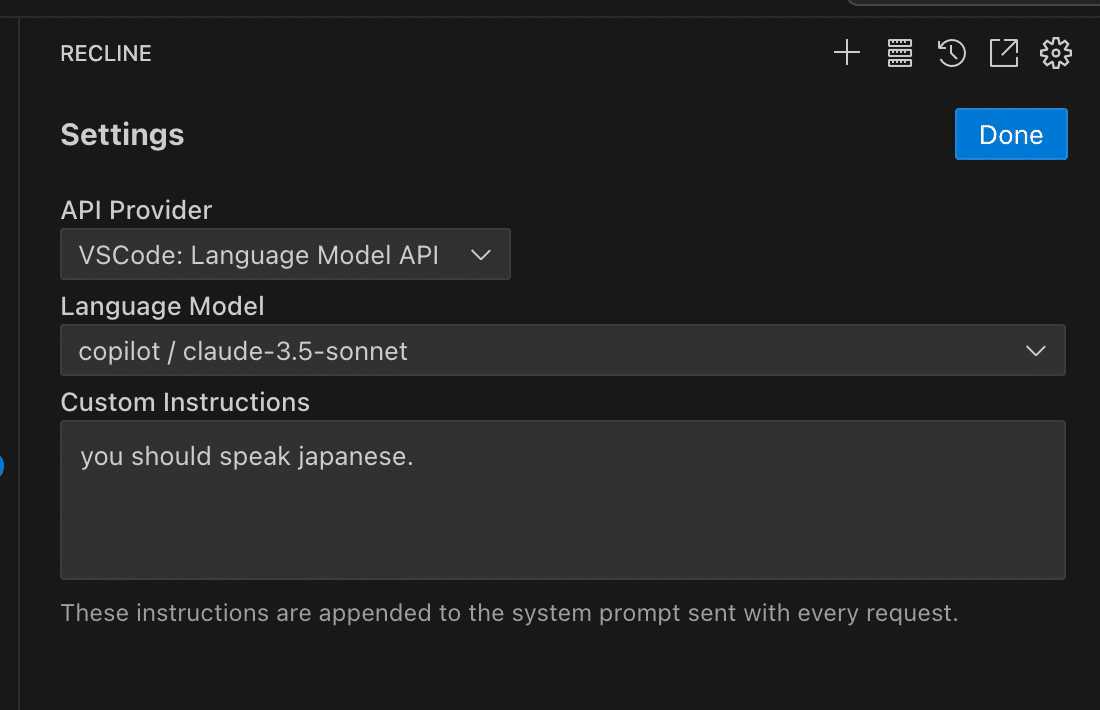Click Done to close Settings

pos(1011,134)
